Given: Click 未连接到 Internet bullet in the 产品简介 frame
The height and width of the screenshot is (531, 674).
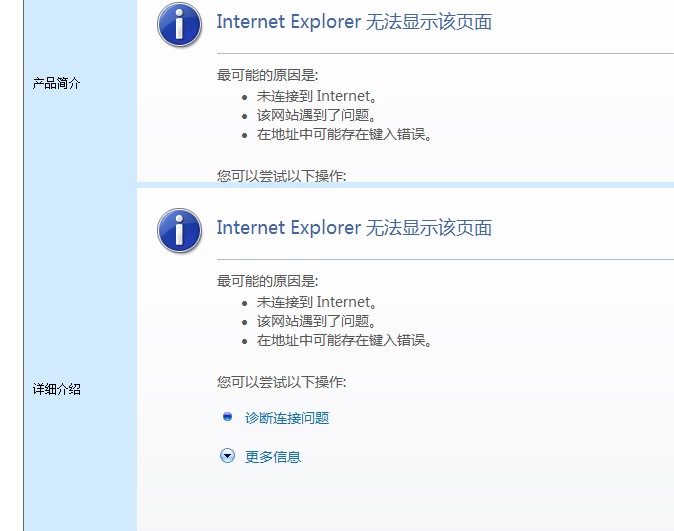Looking at the screenshot, I should click(316, 97).
